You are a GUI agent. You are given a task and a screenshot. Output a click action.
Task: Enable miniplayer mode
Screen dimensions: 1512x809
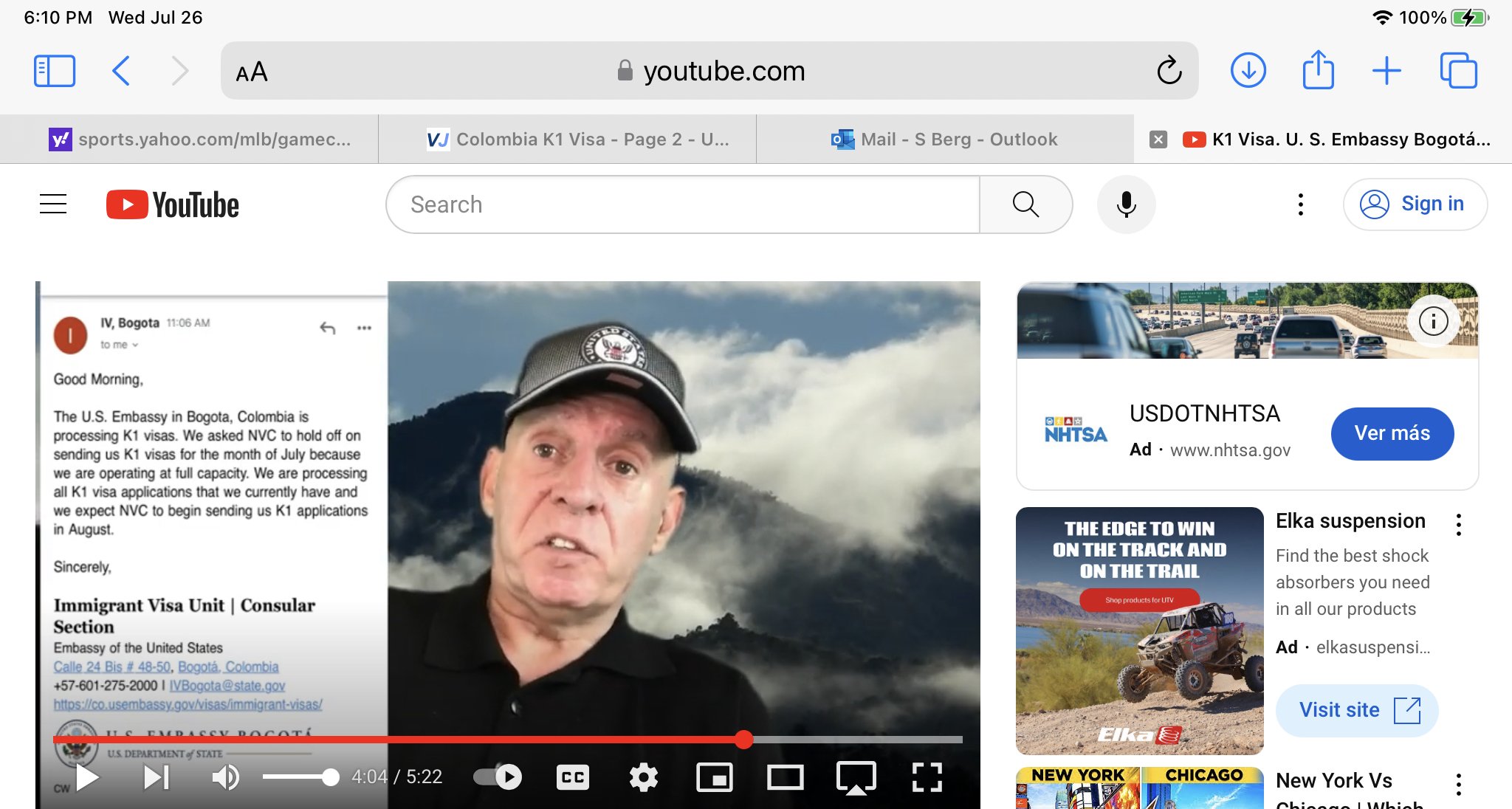click(715, 777)
